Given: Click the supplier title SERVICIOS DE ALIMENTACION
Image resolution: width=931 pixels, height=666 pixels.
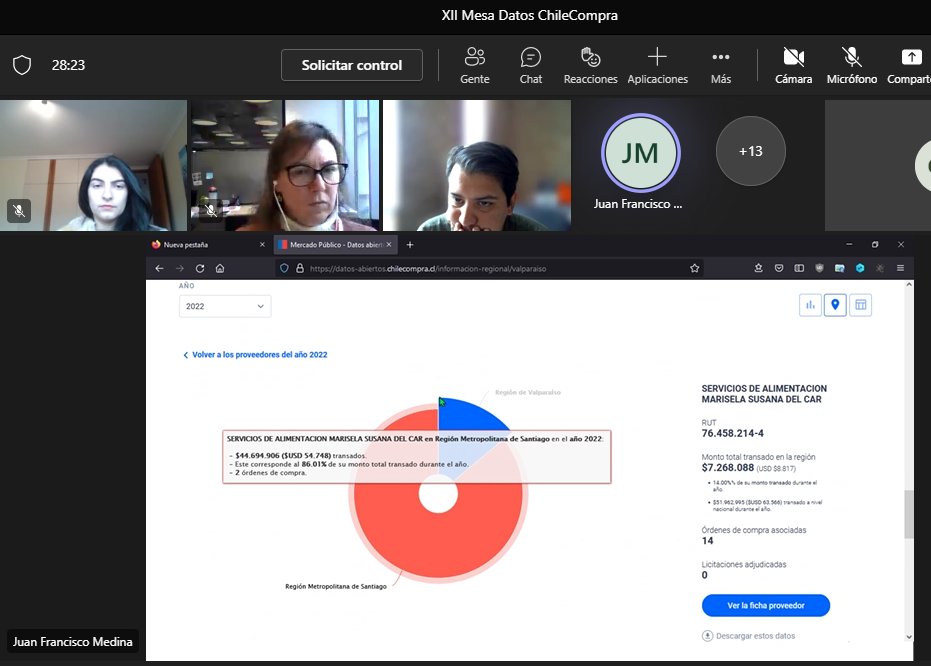Looking at the screenshot, I should (x=764, y=394).
